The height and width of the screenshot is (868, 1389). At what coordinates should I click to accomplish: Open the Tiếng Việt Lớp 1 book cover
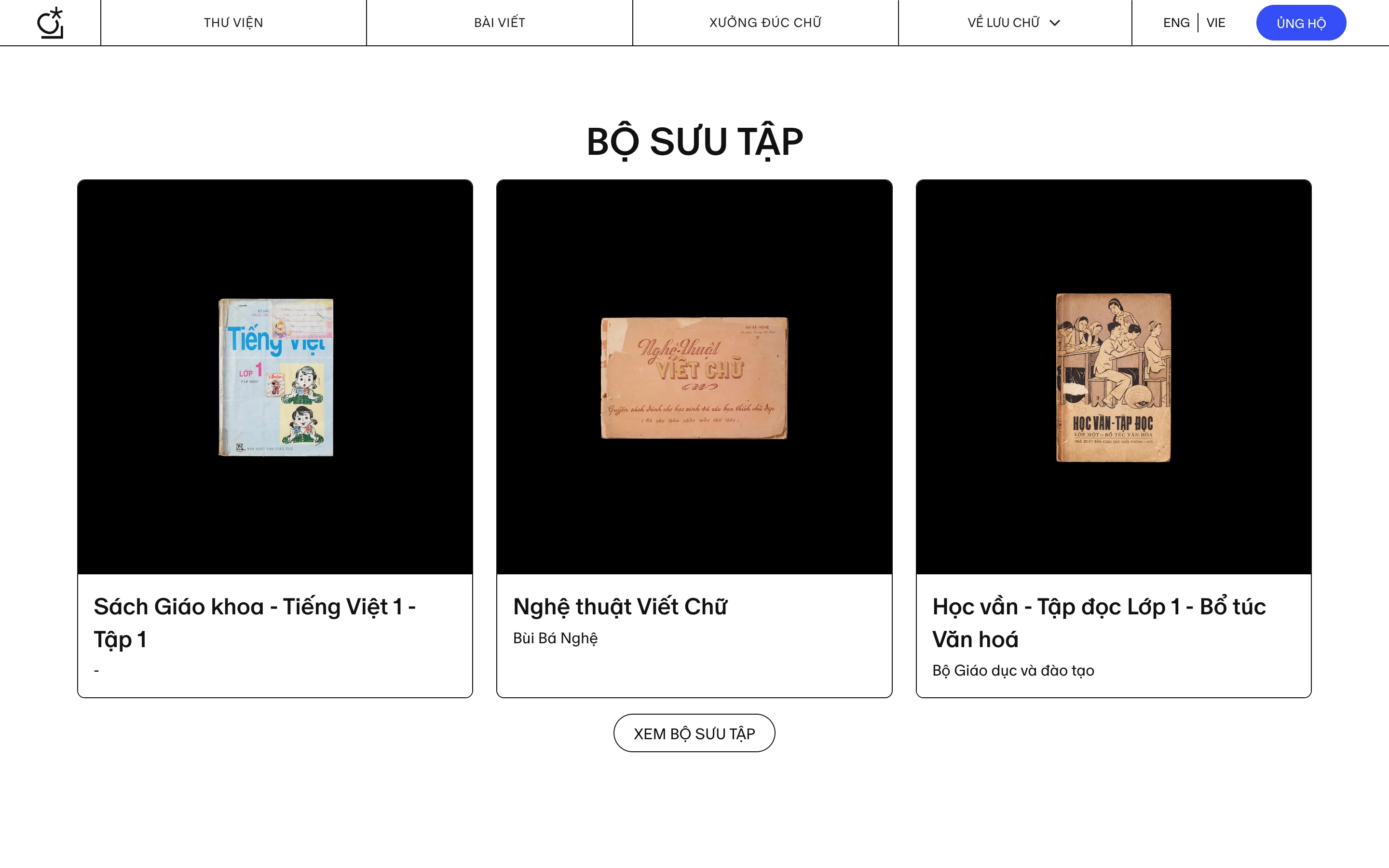tap(275, 377)
